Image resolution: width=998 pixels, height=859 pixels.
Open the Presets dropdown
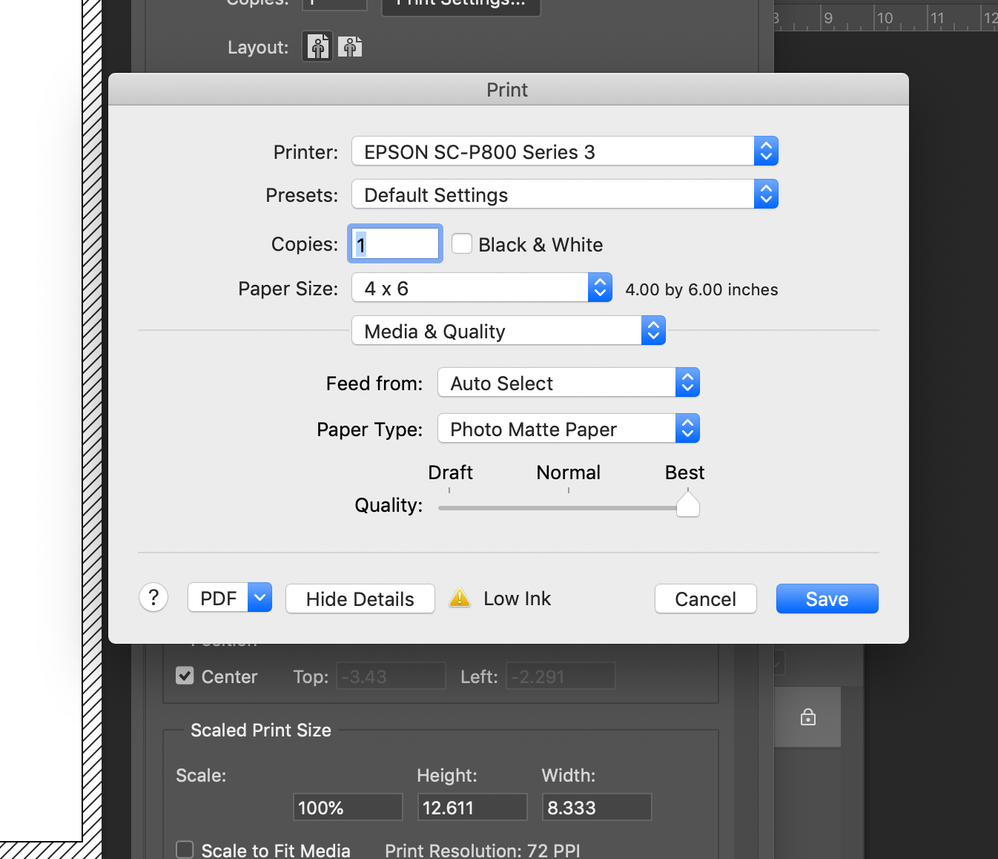[x=565, y=194]
